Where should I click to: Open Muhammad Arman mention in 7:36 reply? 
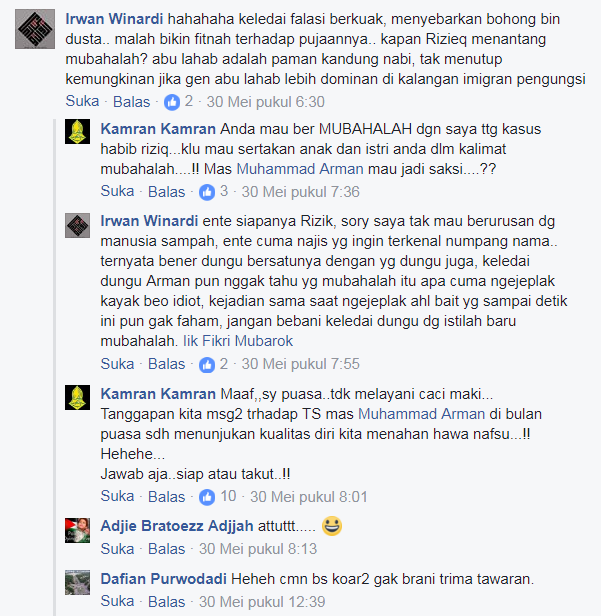300,169
